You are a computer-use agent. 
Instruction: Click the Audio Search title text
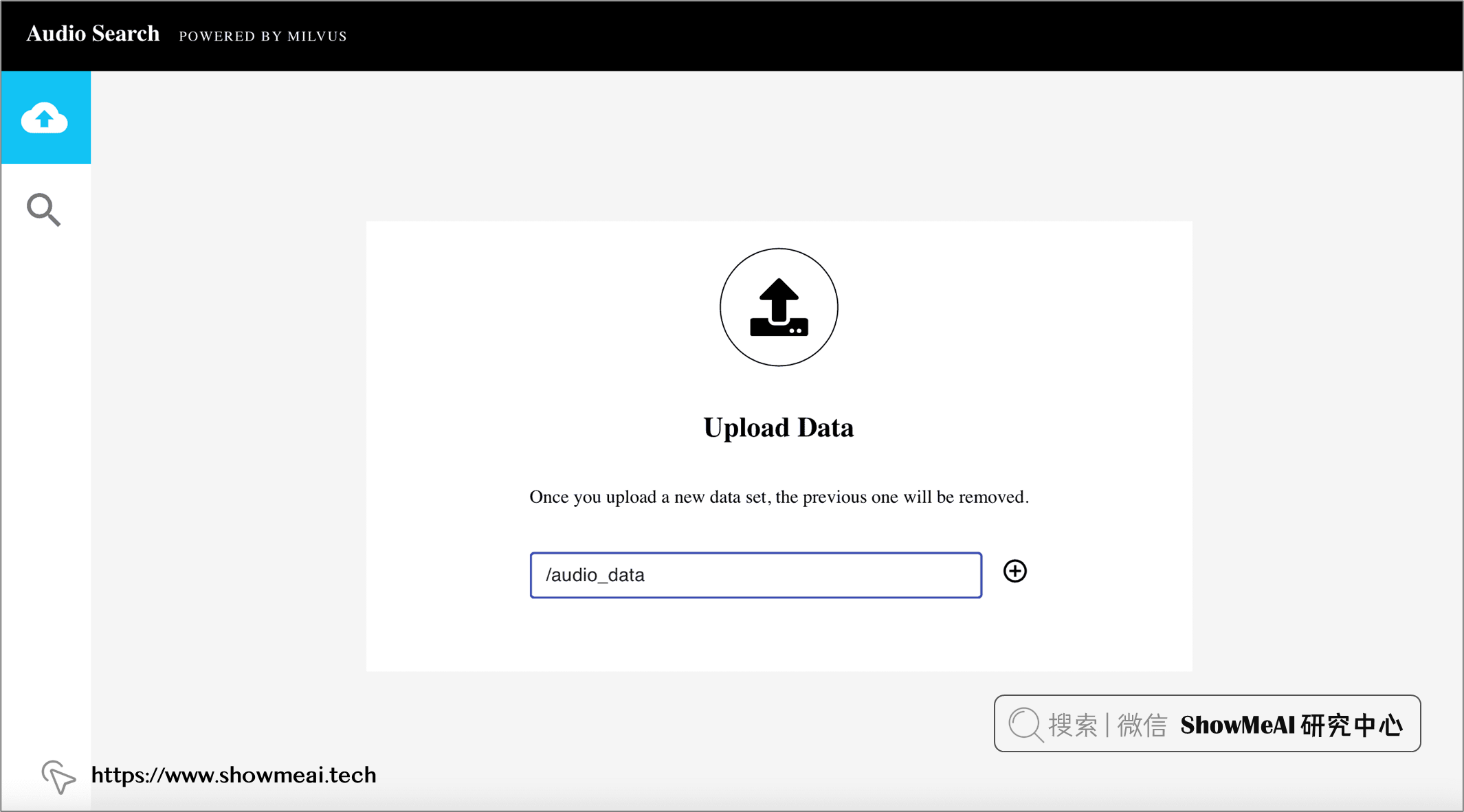click(93, 35)
